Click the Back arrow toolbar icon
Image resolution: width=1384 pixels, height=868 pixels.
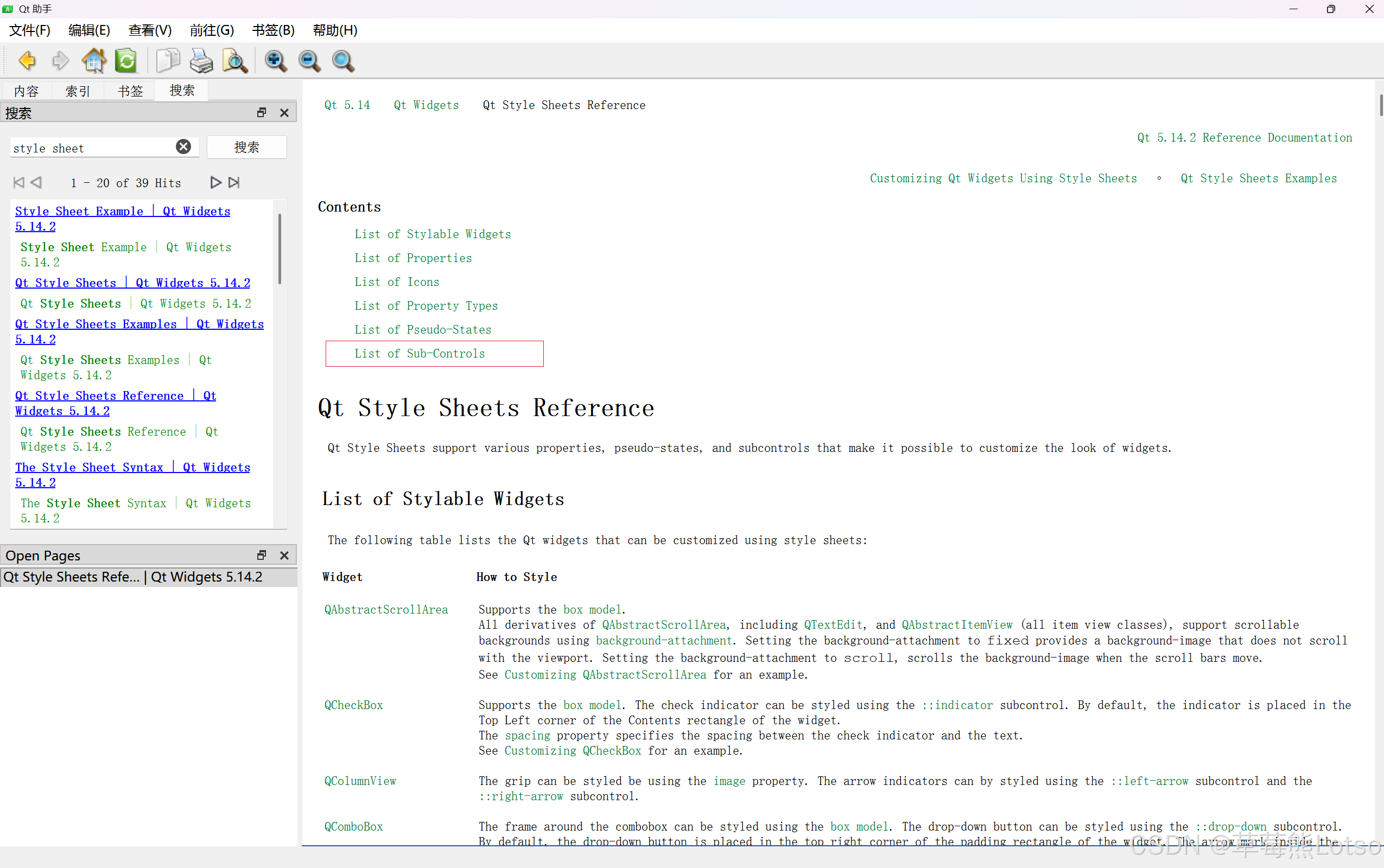27,61
